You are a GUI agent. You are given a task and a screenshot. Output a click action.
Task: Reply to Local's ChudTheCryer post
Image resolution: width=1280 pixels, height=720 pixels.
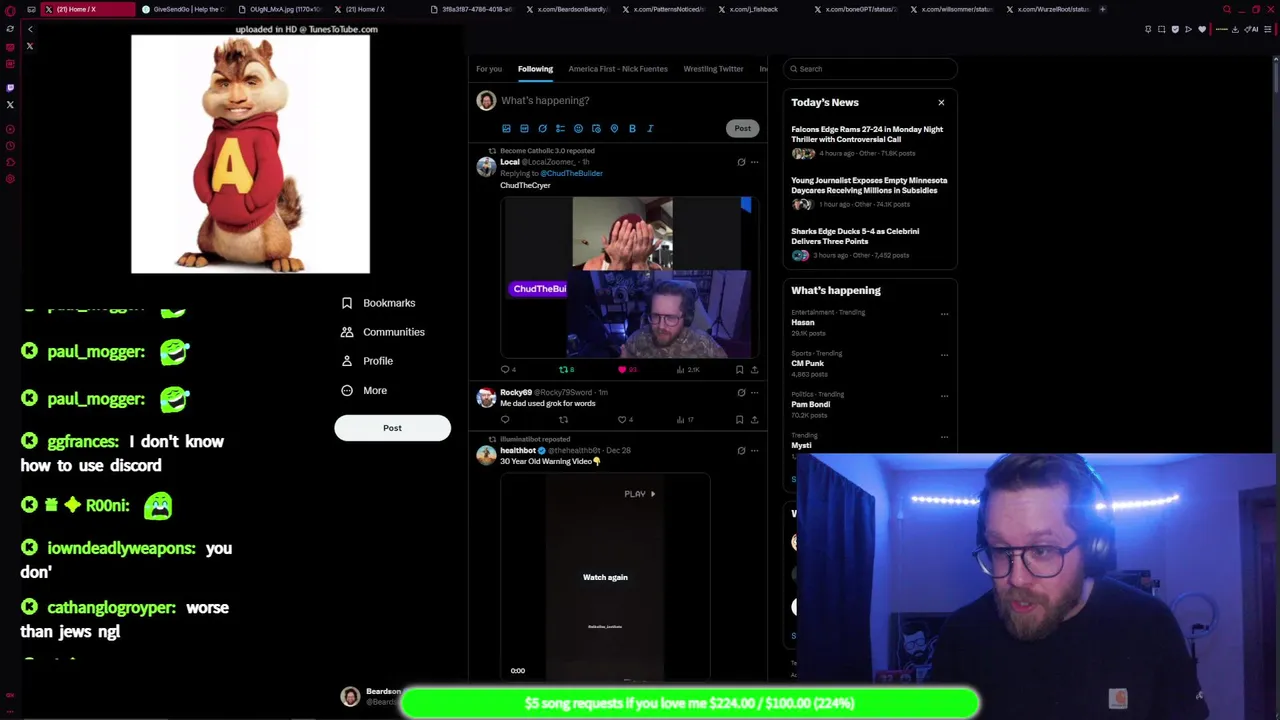[x=506, y=370]
